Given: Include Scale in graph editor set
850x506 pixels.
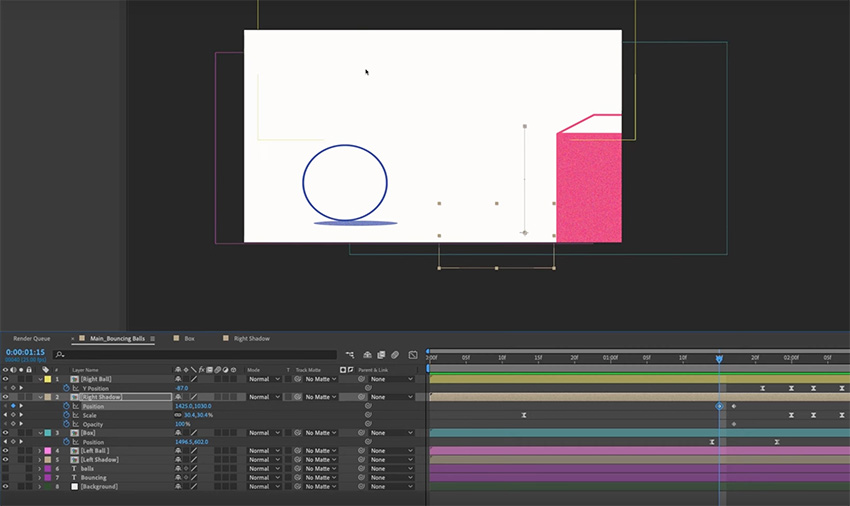Looking at the screenshot, I should [75, 415].
